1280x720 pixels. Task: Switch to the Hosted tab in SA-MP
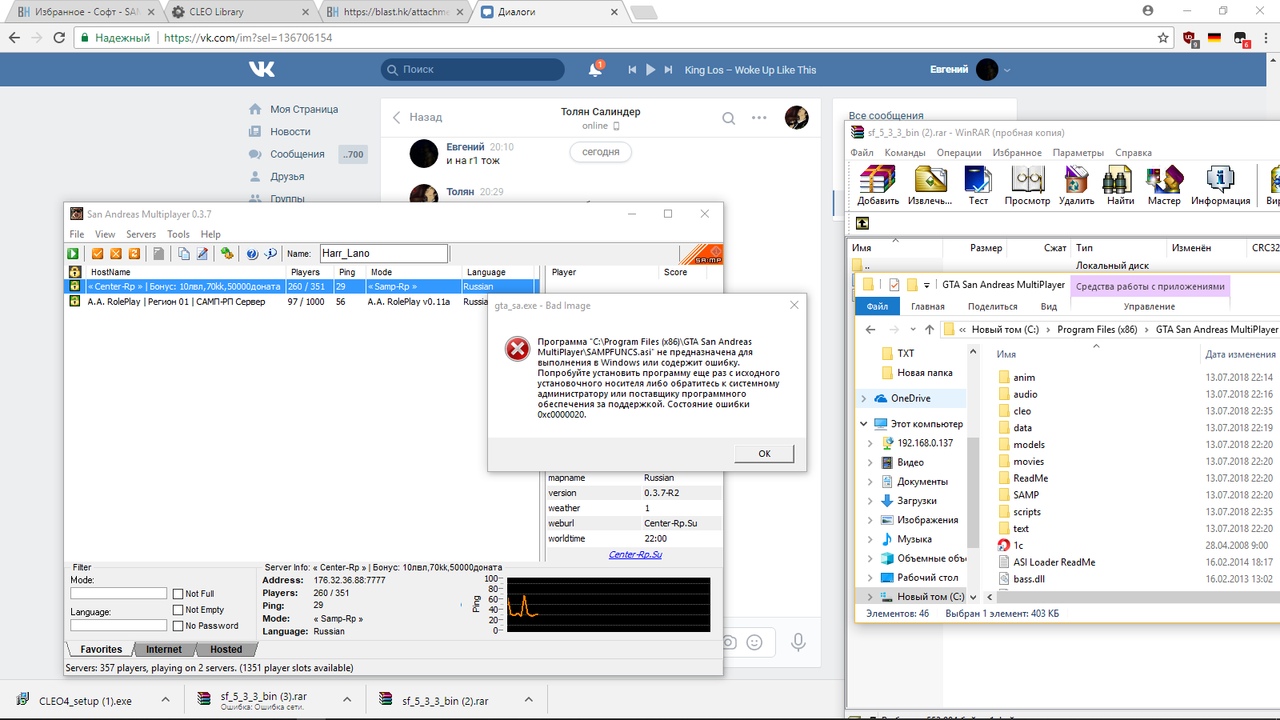click(226, 649)
